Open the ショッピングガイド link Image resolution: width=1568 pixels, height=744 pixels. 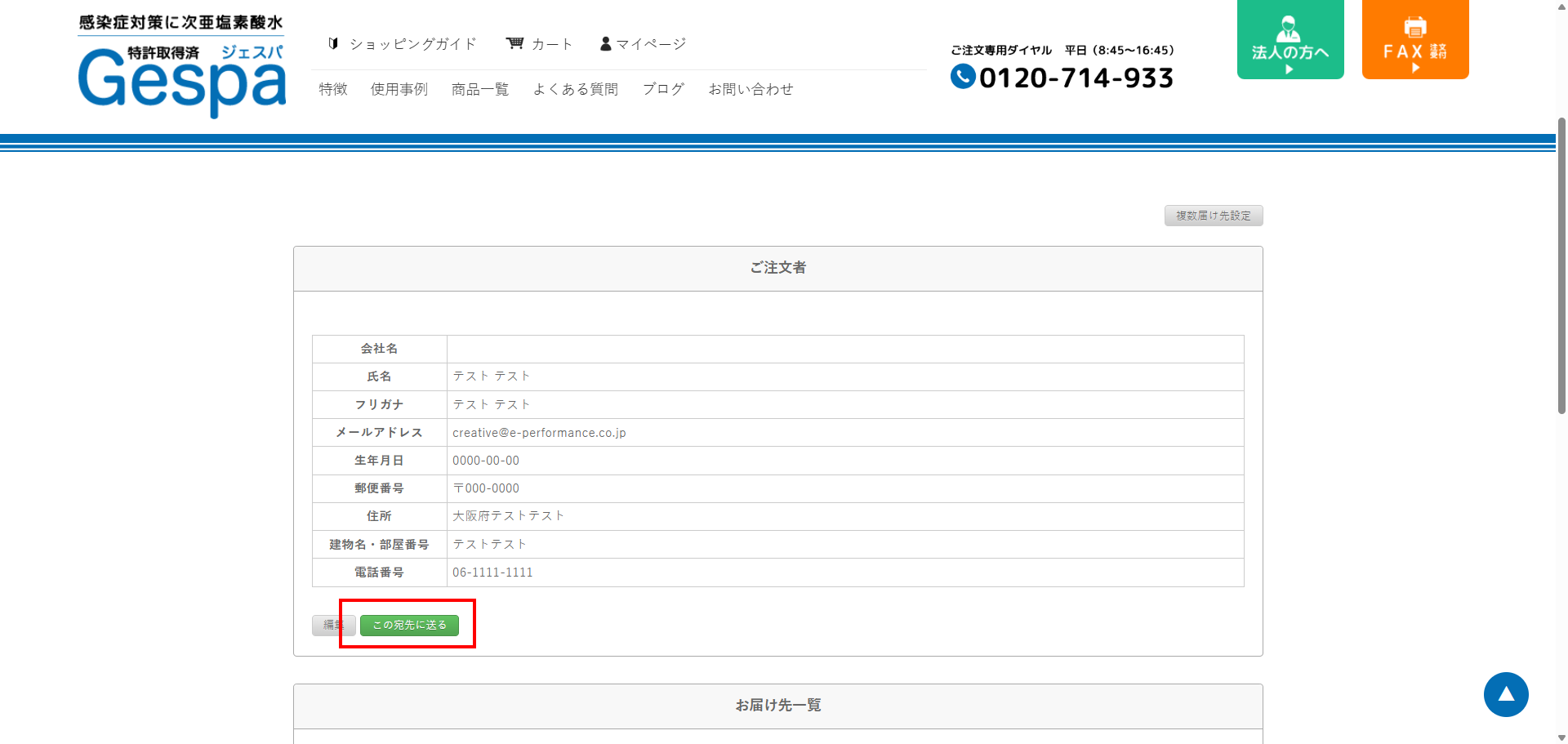pyautogui.click(x=403, y=44)
